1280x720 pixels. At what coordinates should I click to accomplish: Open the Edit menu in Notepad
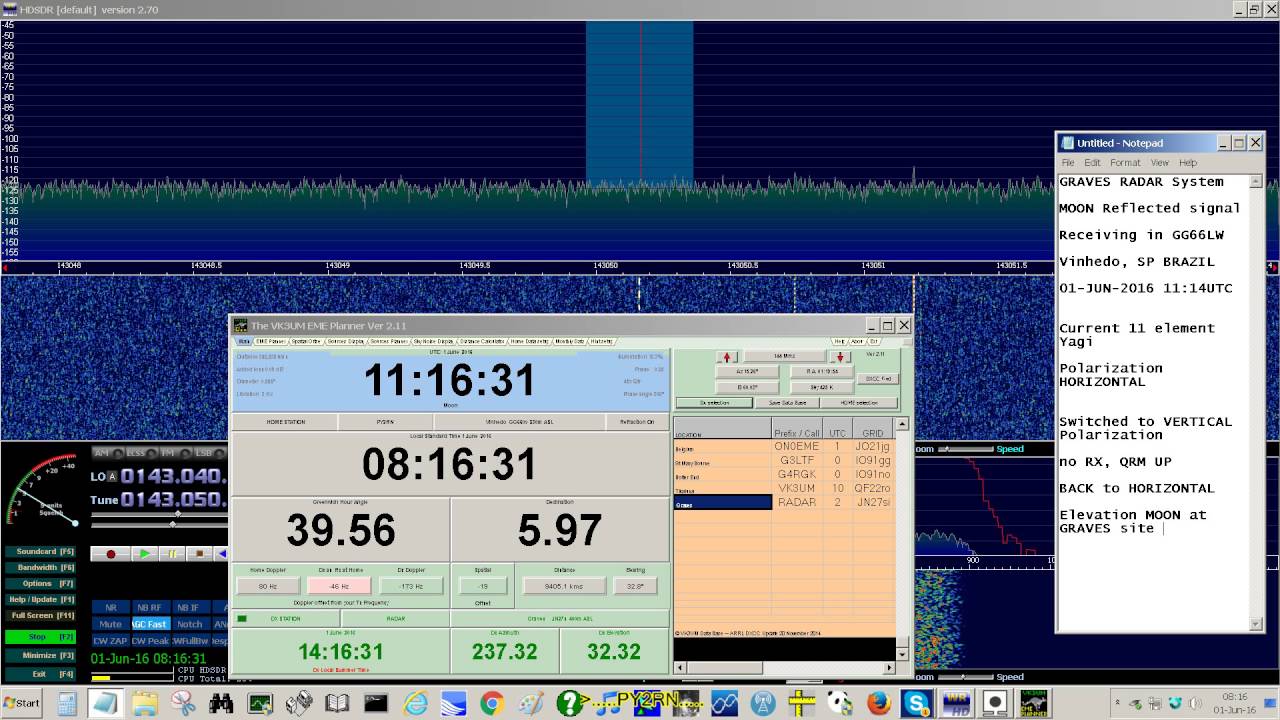pos(1092,162)
